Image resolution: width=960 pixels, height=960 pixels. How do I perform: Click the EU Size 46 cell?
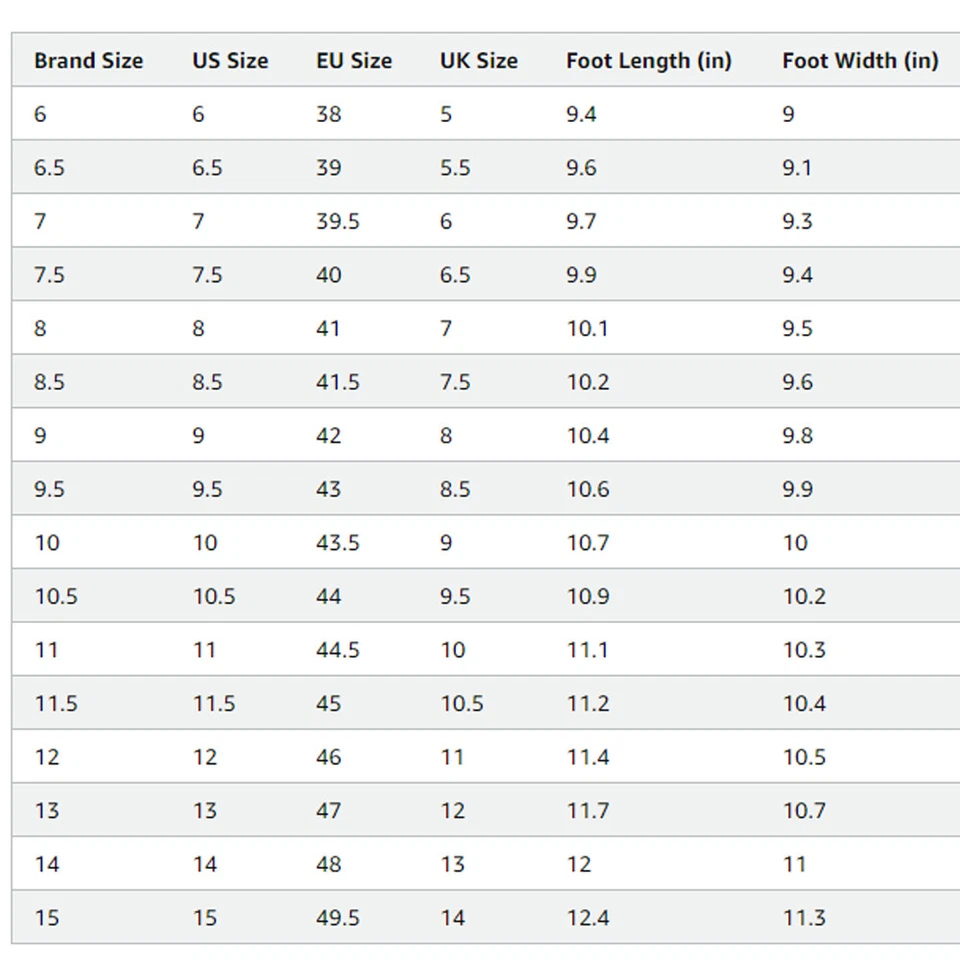pyautogui.click(x=329, y=757)
